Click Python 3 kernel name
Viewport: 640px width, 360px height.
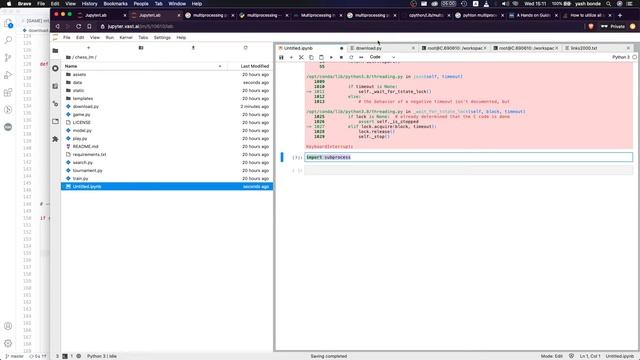[621, 57]
